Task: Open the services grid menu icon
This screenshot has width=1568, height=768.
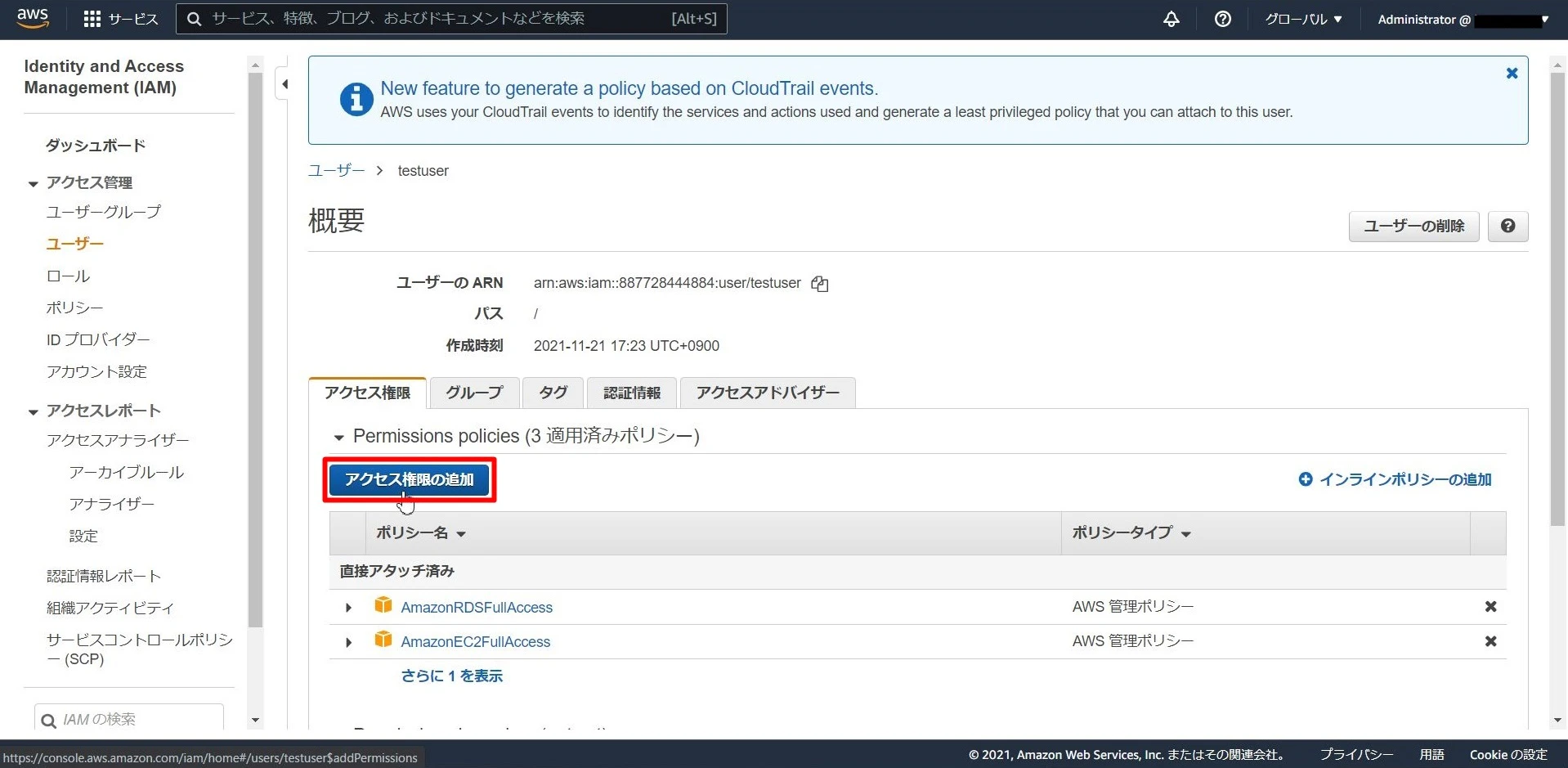Action: tap(92, 19)
